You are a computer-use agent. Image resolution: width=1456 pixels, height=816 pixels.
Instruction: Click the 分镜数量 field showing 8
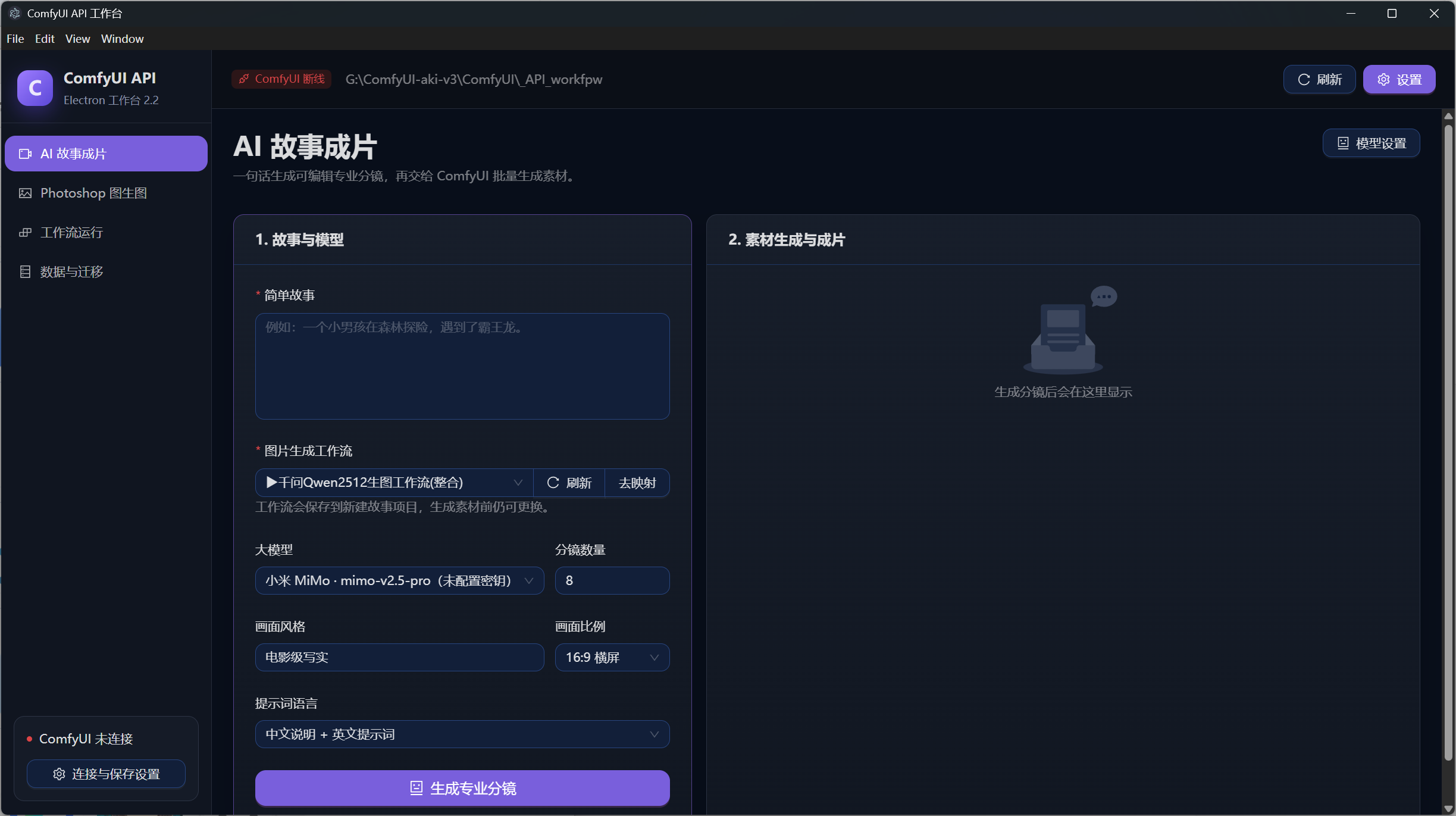[612, 581]
